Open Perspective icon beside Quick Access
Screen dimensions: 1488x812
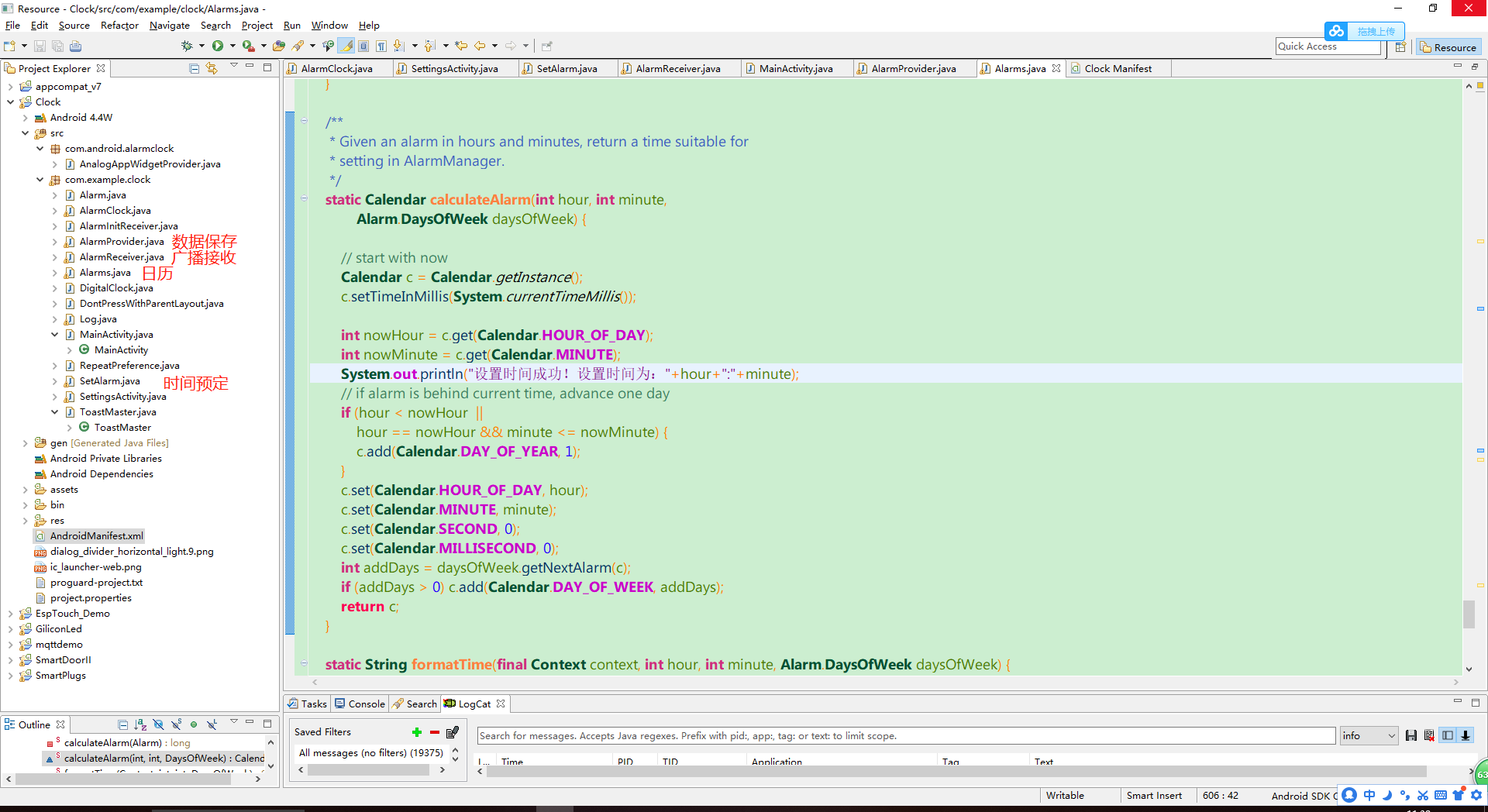[1400, 47]
